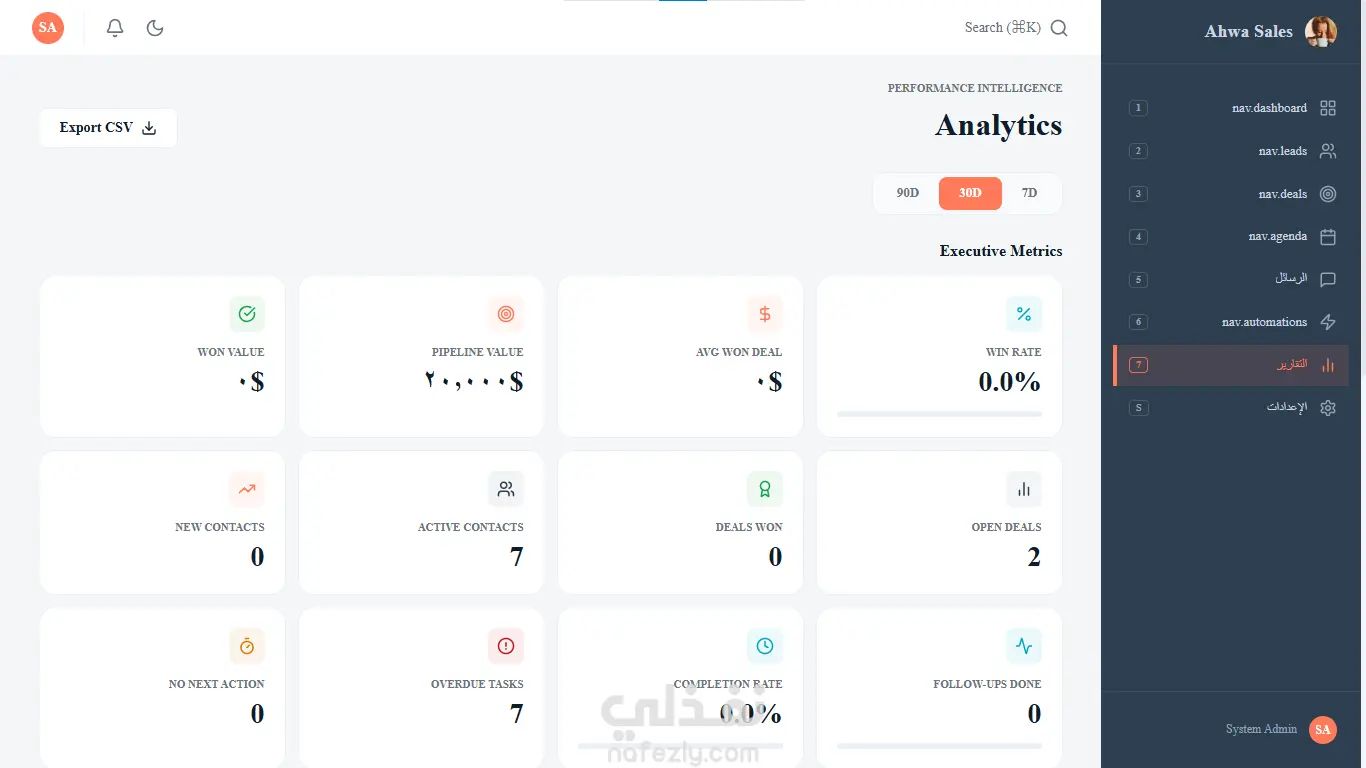
Task: Click the Active Contacts people icon
Action: (x=506, y=489)
